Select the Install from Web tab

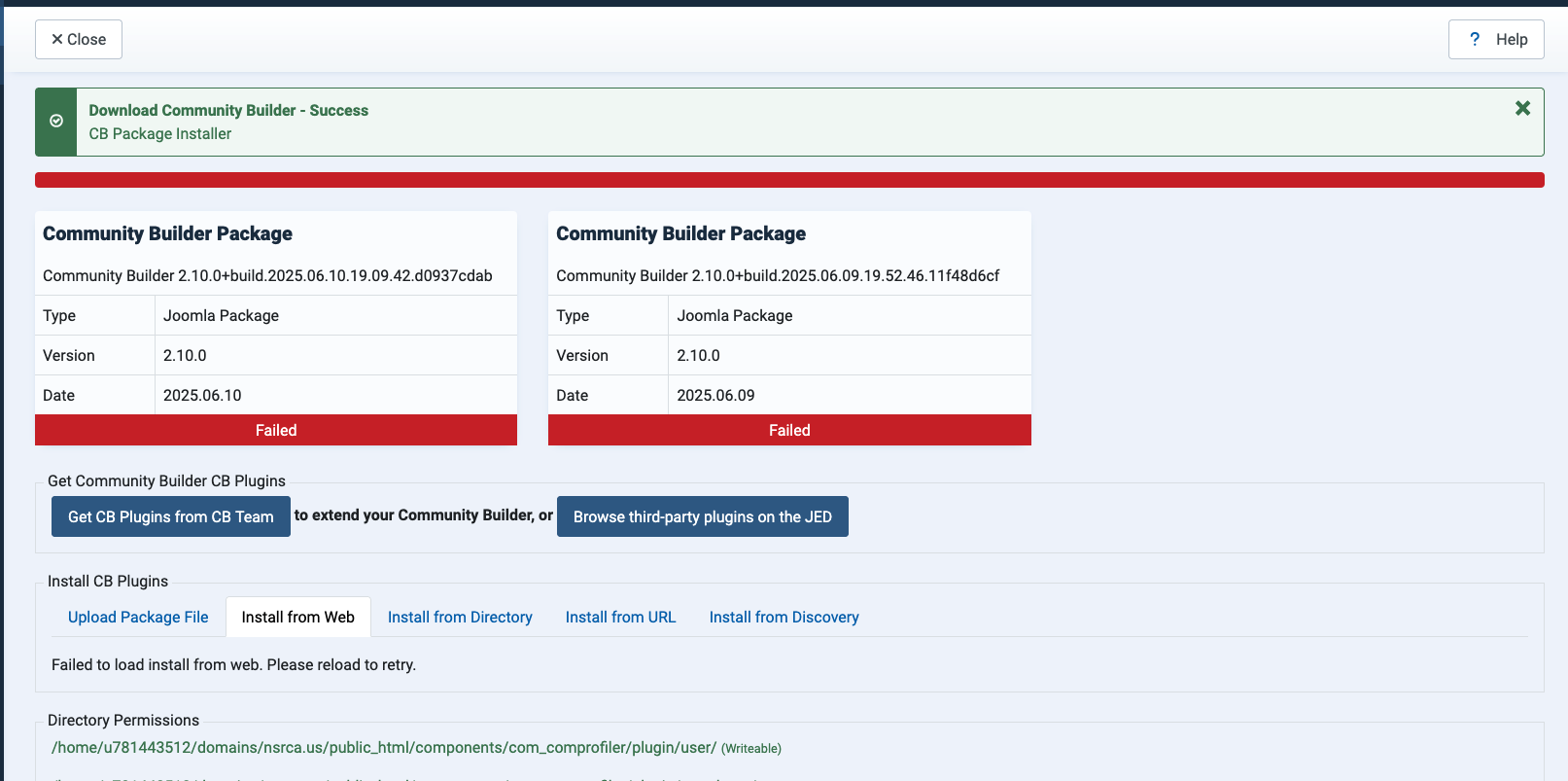pyautogui.click(x=298, y=618)
